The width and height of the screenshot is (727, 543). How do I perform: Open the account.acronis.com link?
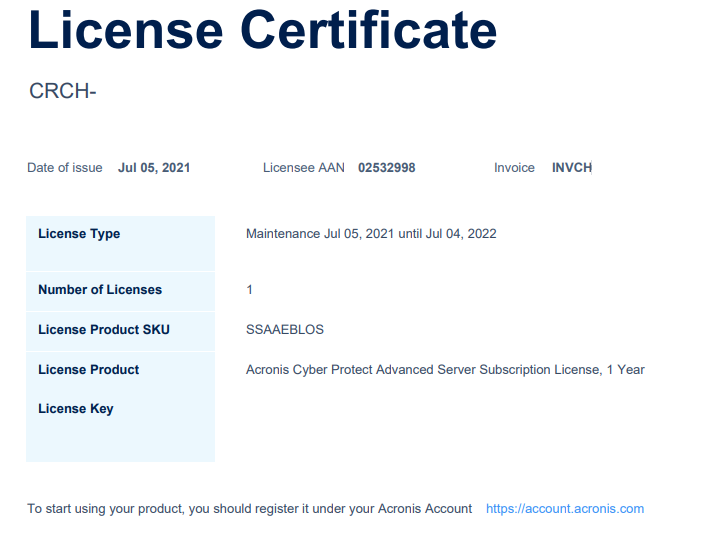[x=565, y=509]
